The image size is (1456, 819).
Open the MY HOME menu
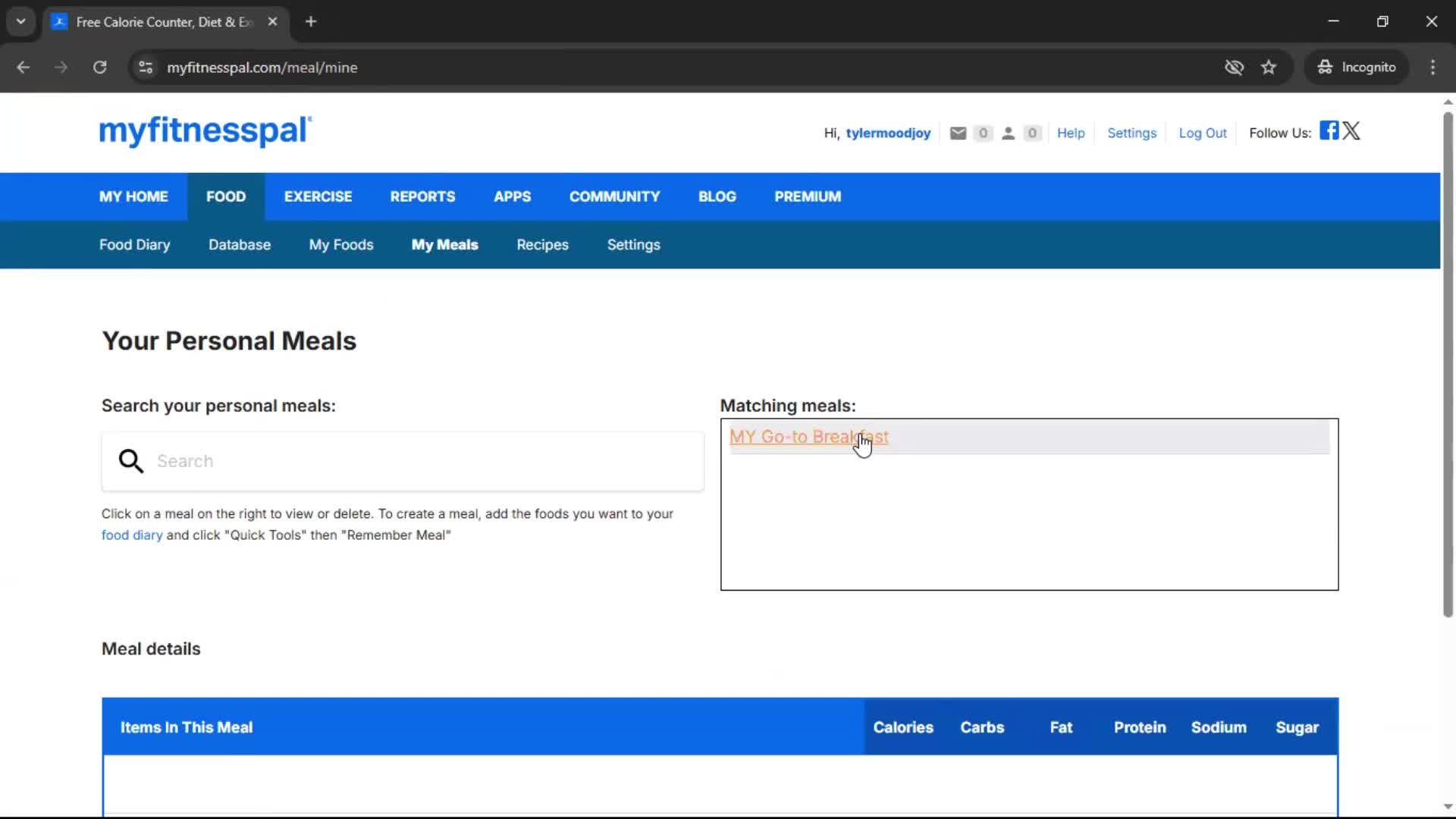pyautogui.click(x=133, y=196)
